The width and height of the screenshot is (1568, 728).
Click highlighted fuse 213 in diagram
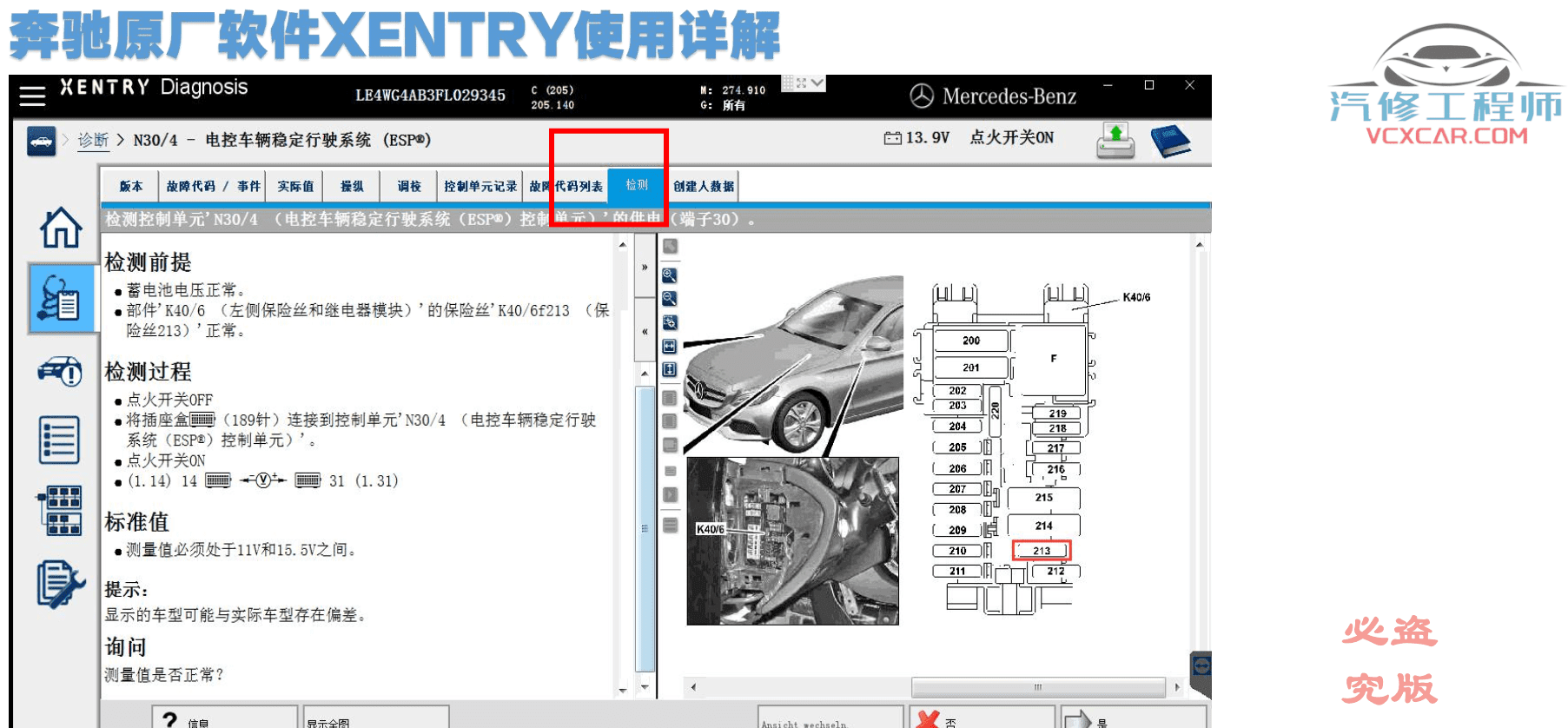(x=1042, y=550)
